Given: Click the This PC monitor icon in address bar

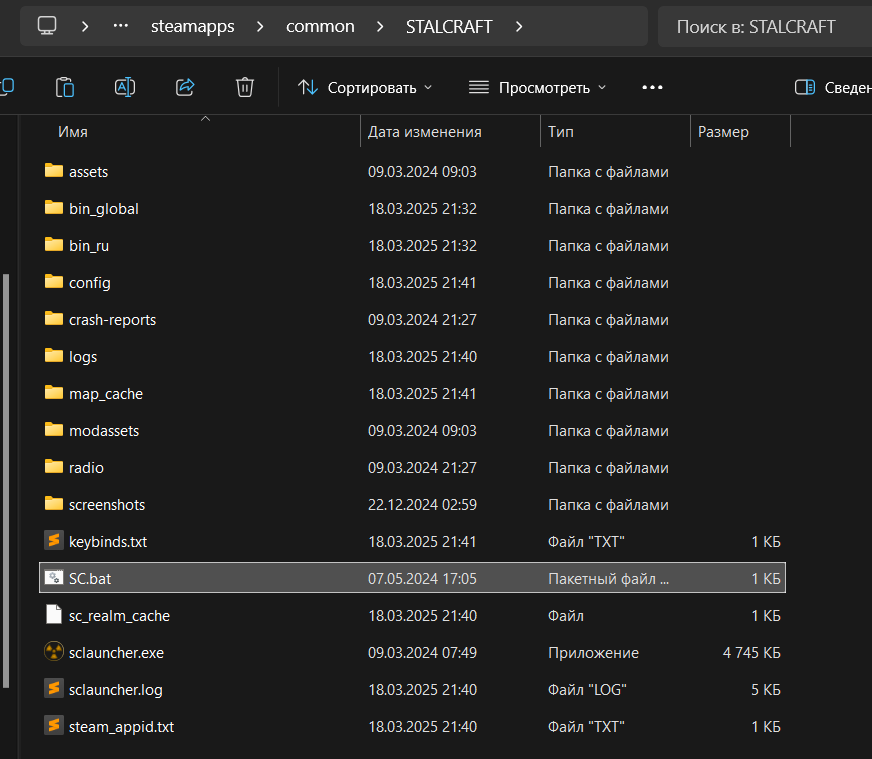Looking at the screenshot, I should 47,26.
